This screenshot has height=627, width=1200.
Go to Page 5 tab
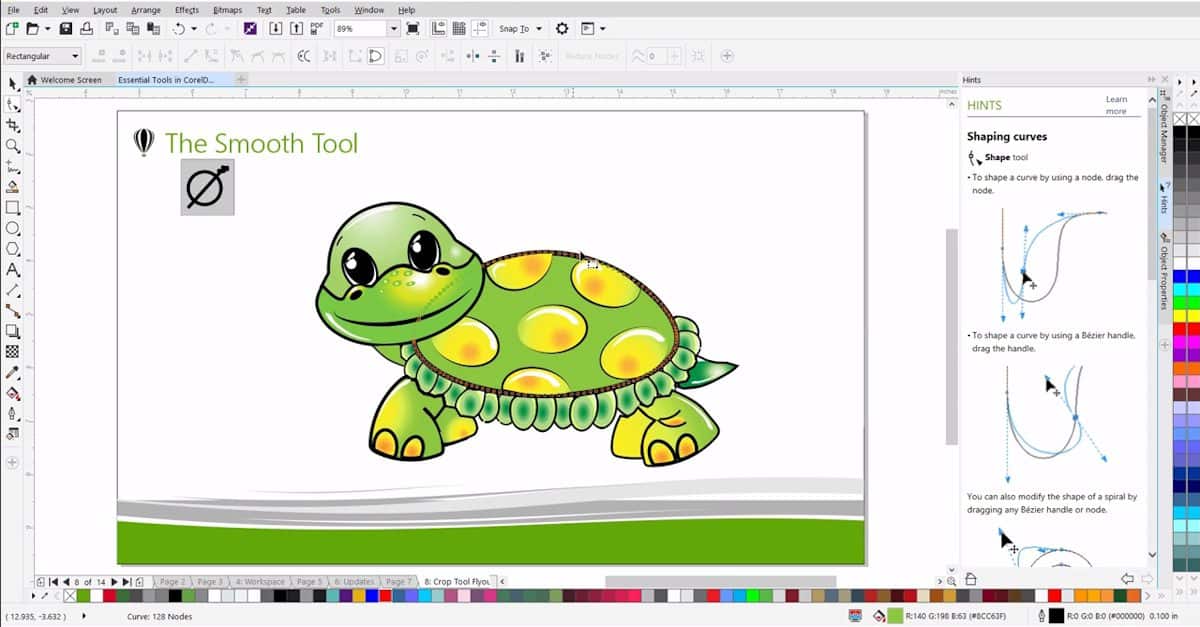point(310,581)
